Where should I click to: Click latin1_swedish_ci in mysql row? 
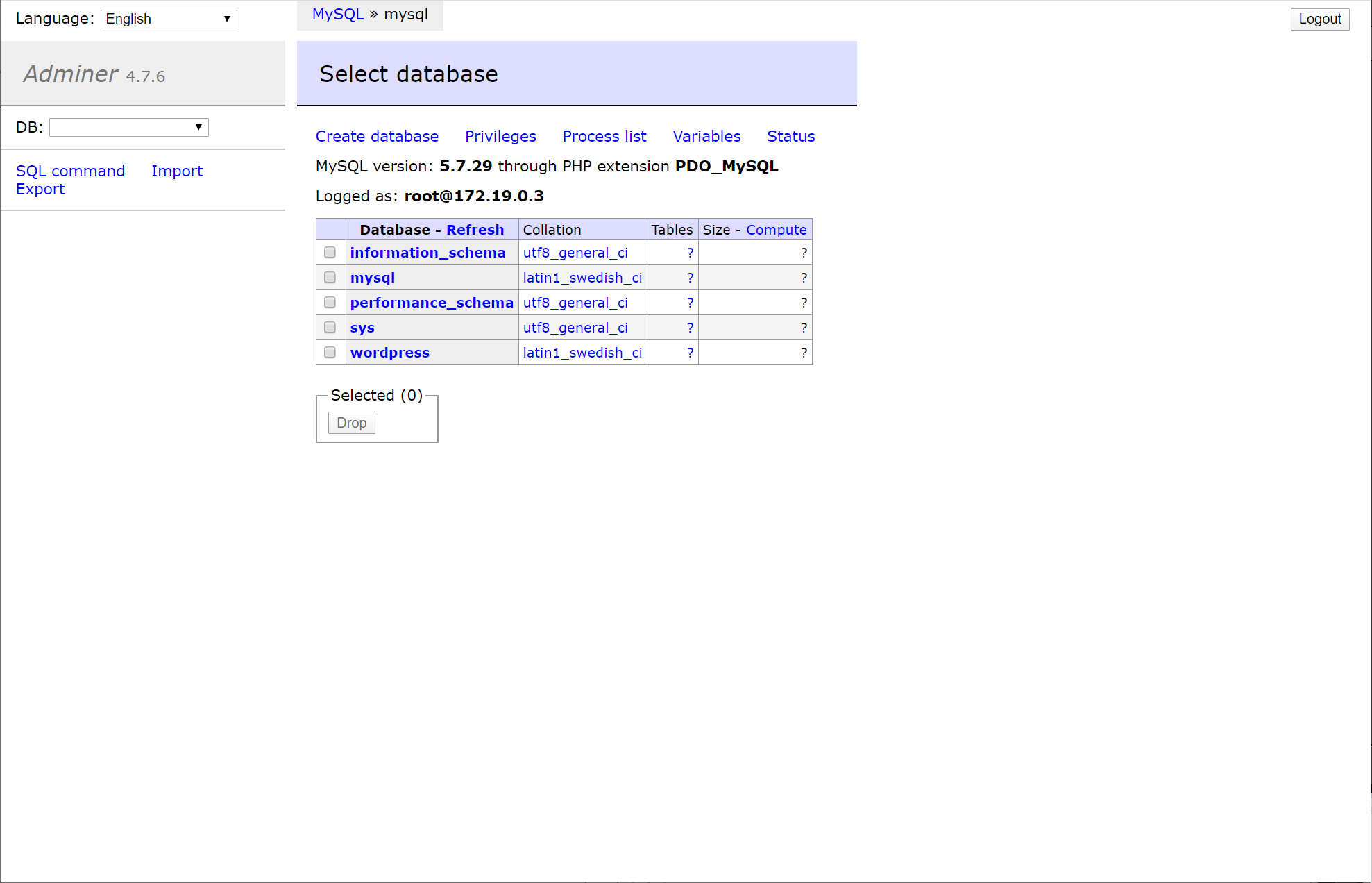(x=582, y=278)
